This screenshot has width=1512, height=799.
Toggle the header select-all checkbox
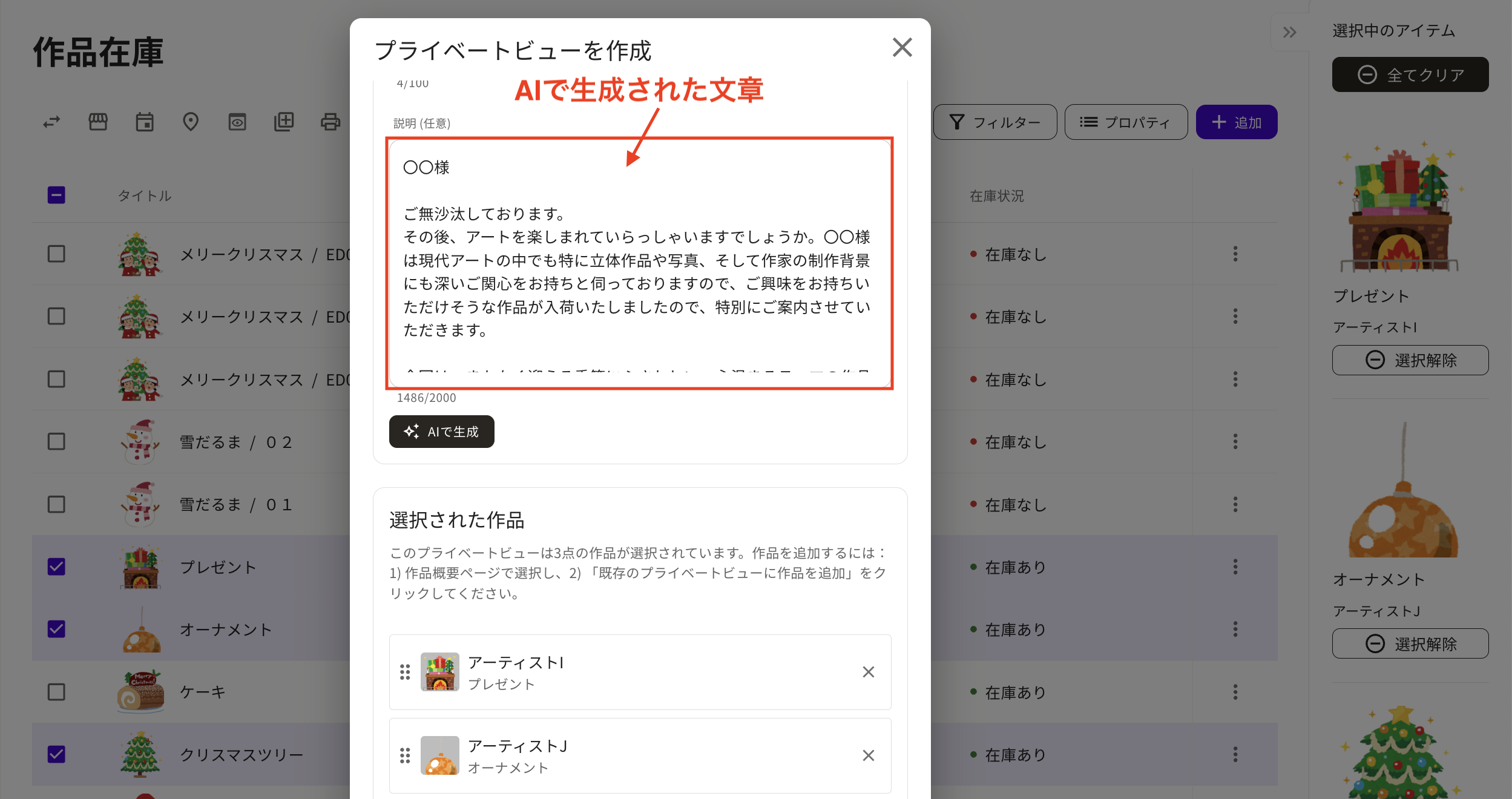click(x=56, y=195)
